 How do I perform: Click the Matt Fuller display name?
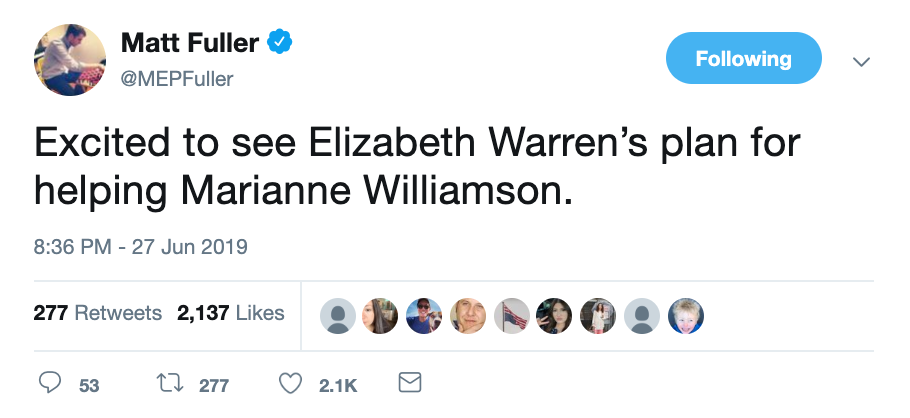point(190,43)
